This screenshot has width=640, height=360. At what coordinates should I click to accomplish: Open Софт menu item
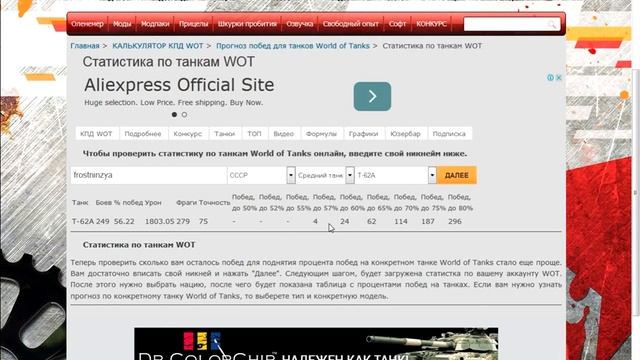pos(397,24)
